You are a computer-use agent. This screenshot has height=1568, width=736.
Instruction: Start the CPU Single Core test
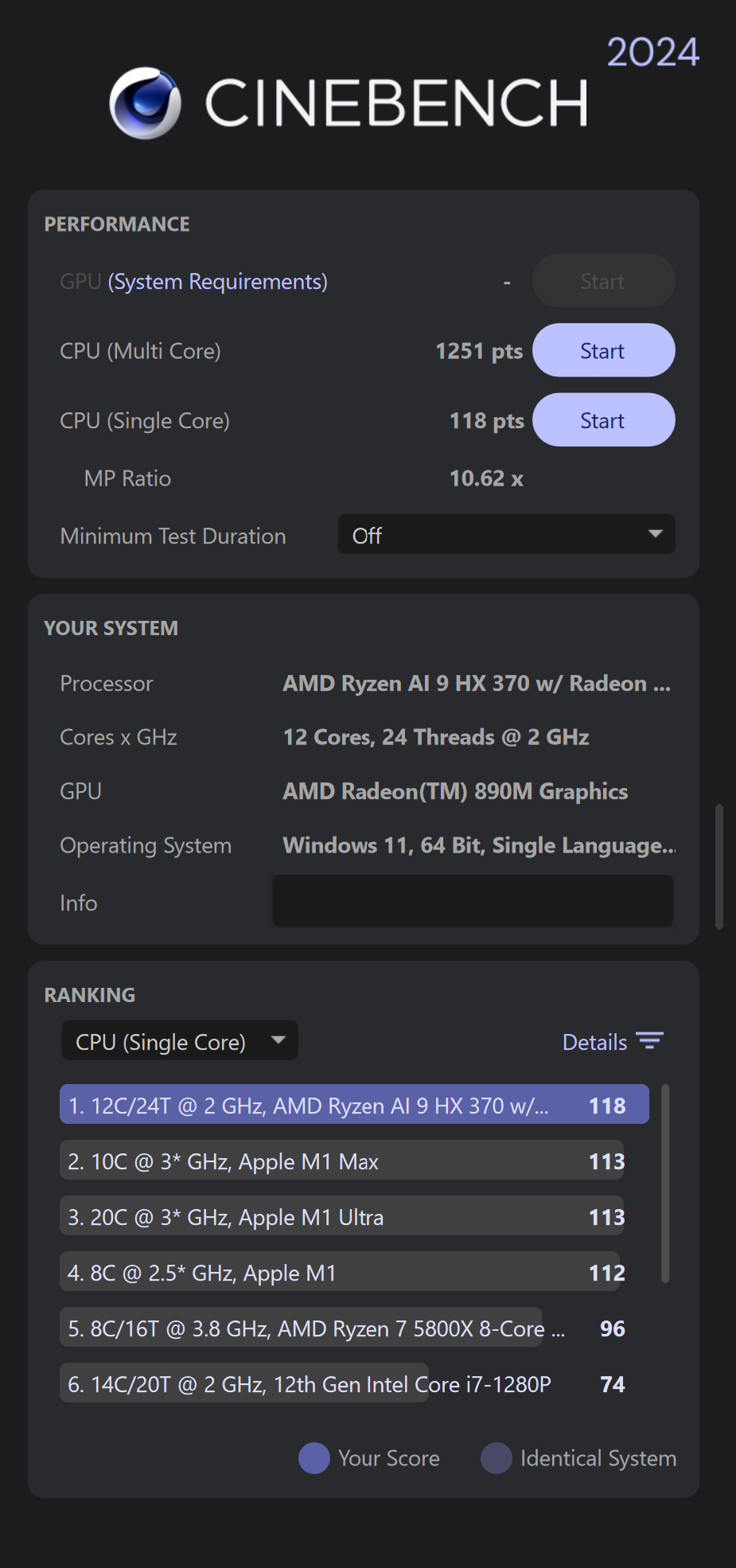603,420
